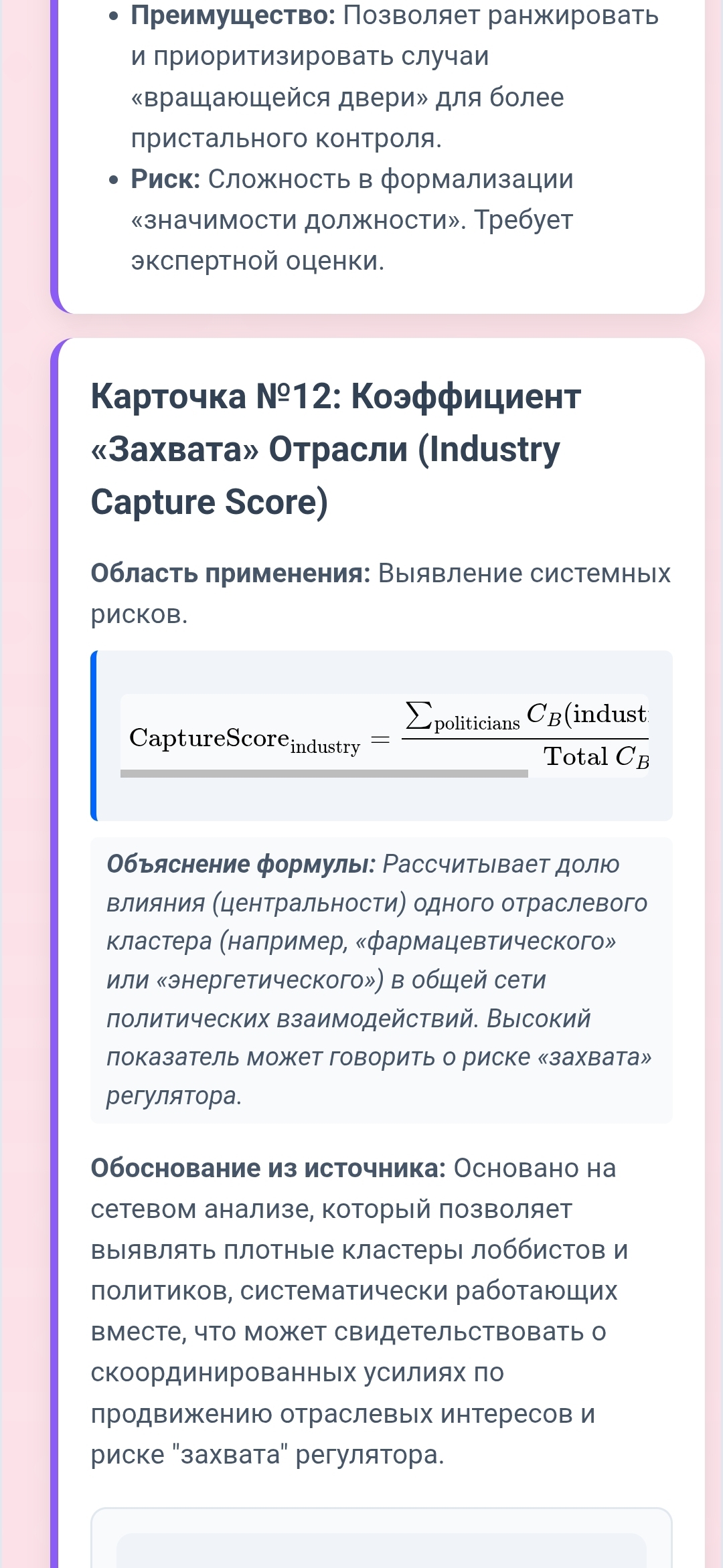Tap the bold «Преимущество:» label
Viewport: 723px width, 1568px height.
[x=233, y=15]
